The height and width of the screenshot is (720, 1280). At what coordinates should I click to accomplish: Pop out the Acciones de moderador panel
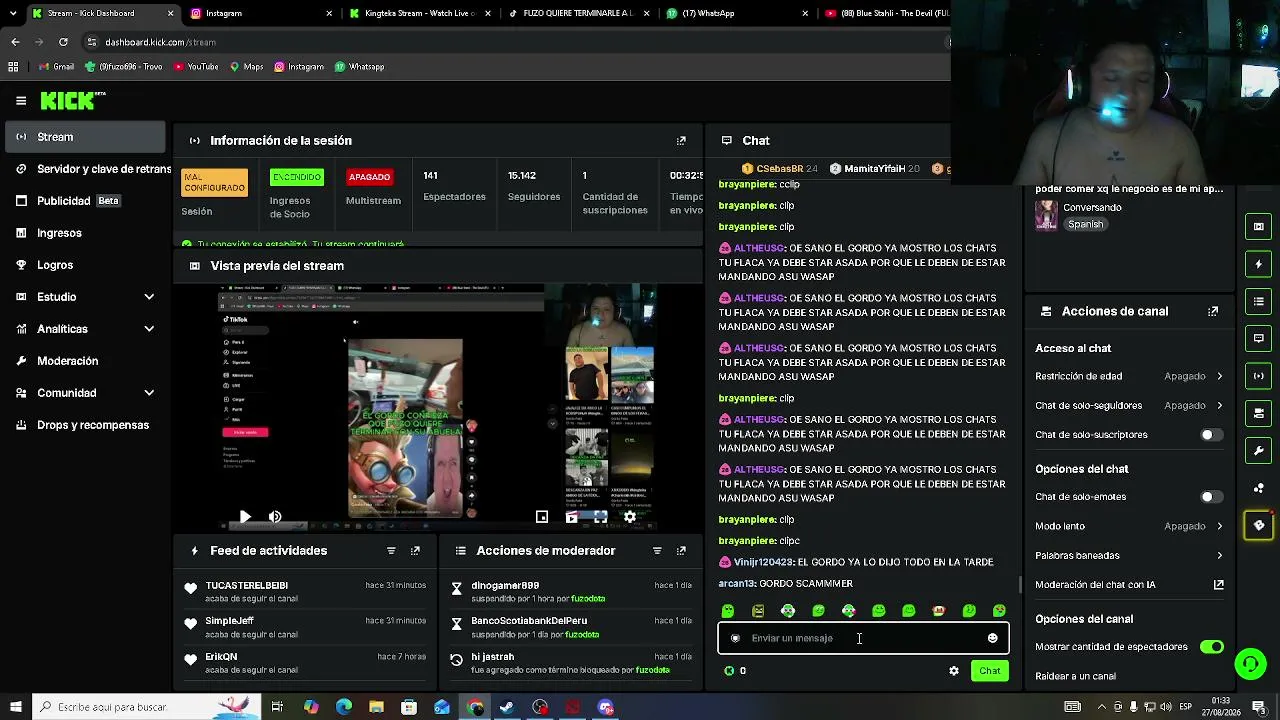(681, 551)
